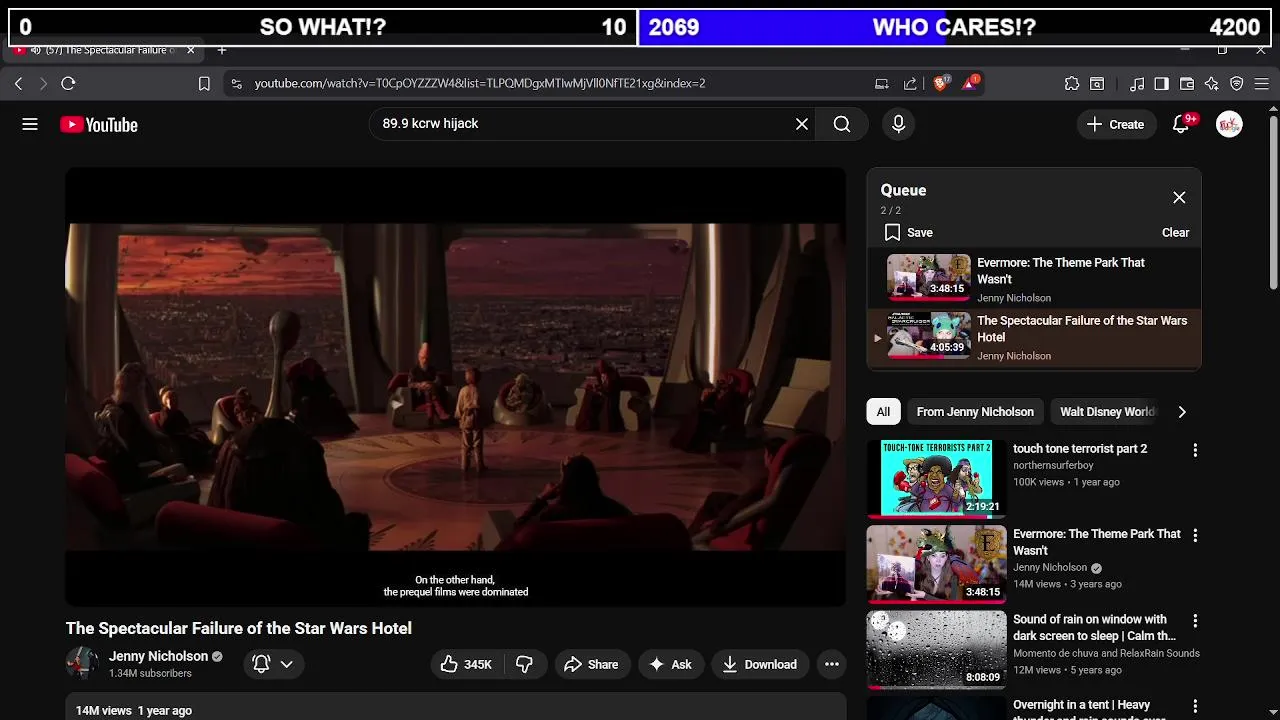This screenshot has width=1280, height=720.
Task: Open YouTube notifications bell
Action: pyautogui.click(x=1182, y=124)
